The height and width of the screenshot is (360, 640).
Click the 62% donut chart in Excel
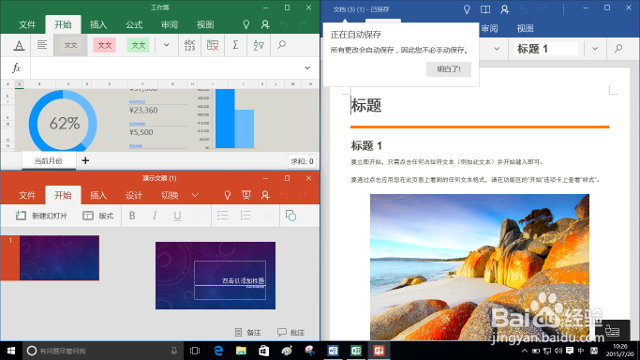[63, 121]
